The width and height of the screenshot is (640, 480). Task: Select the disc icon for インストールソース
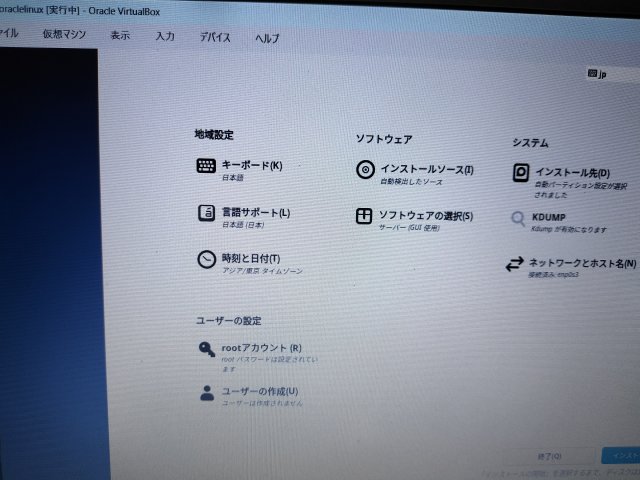click(x=365, y=170)
